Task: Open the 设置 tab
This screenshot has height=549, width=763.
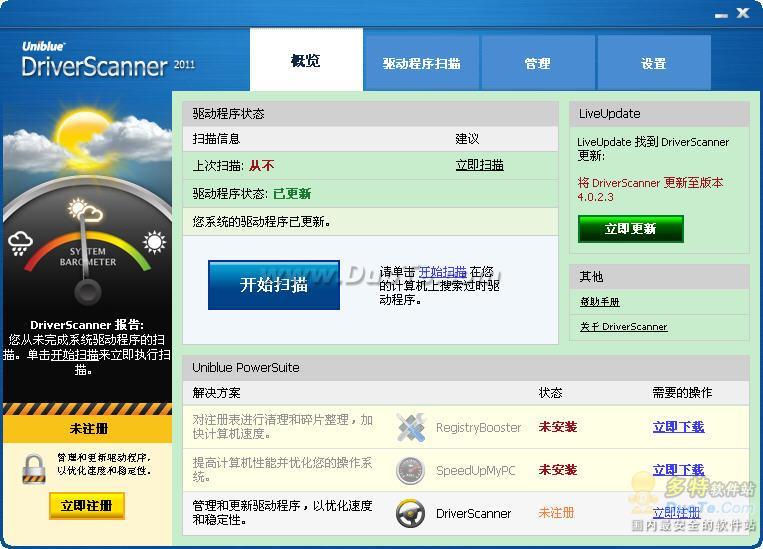Action: click(654, 63)
